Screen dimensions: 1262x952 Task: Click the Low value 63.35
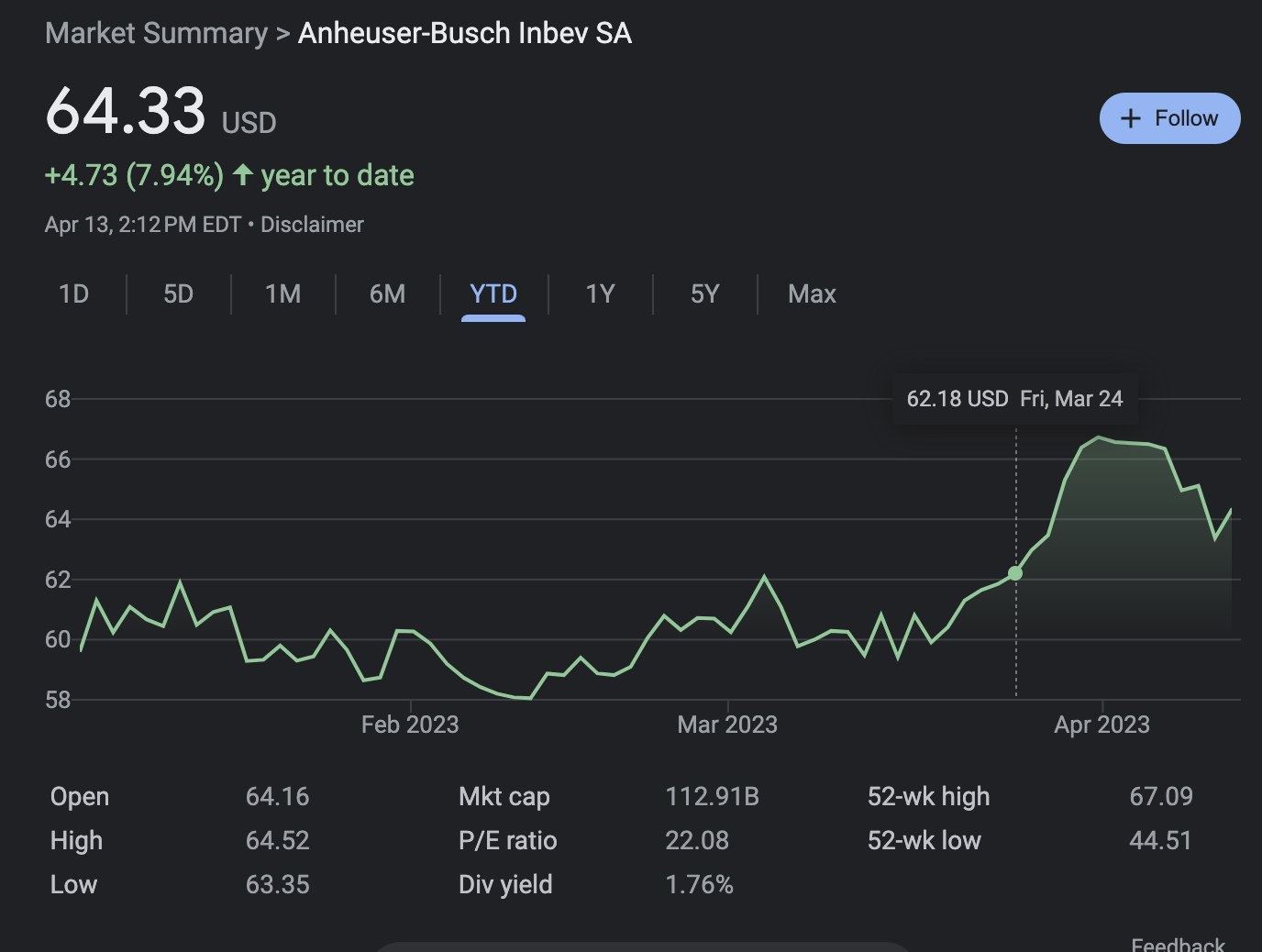coord(277,885)
